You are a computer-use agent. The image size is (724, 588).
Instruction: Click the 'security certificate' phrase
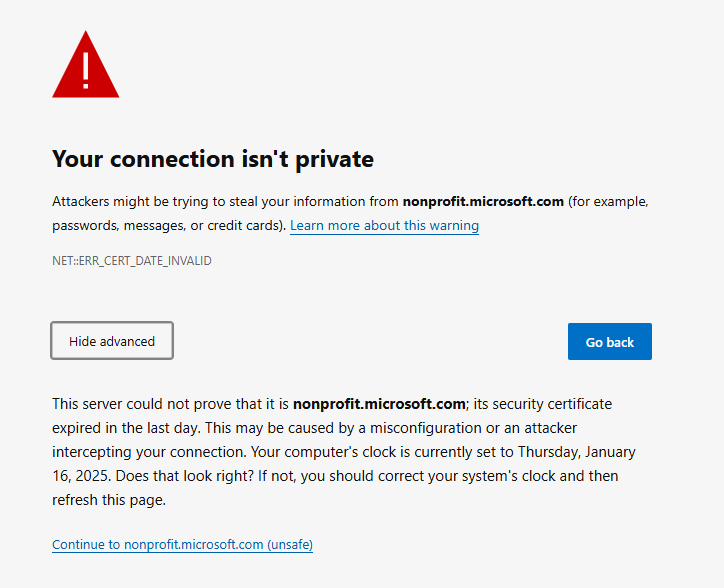tap(552, 404)
